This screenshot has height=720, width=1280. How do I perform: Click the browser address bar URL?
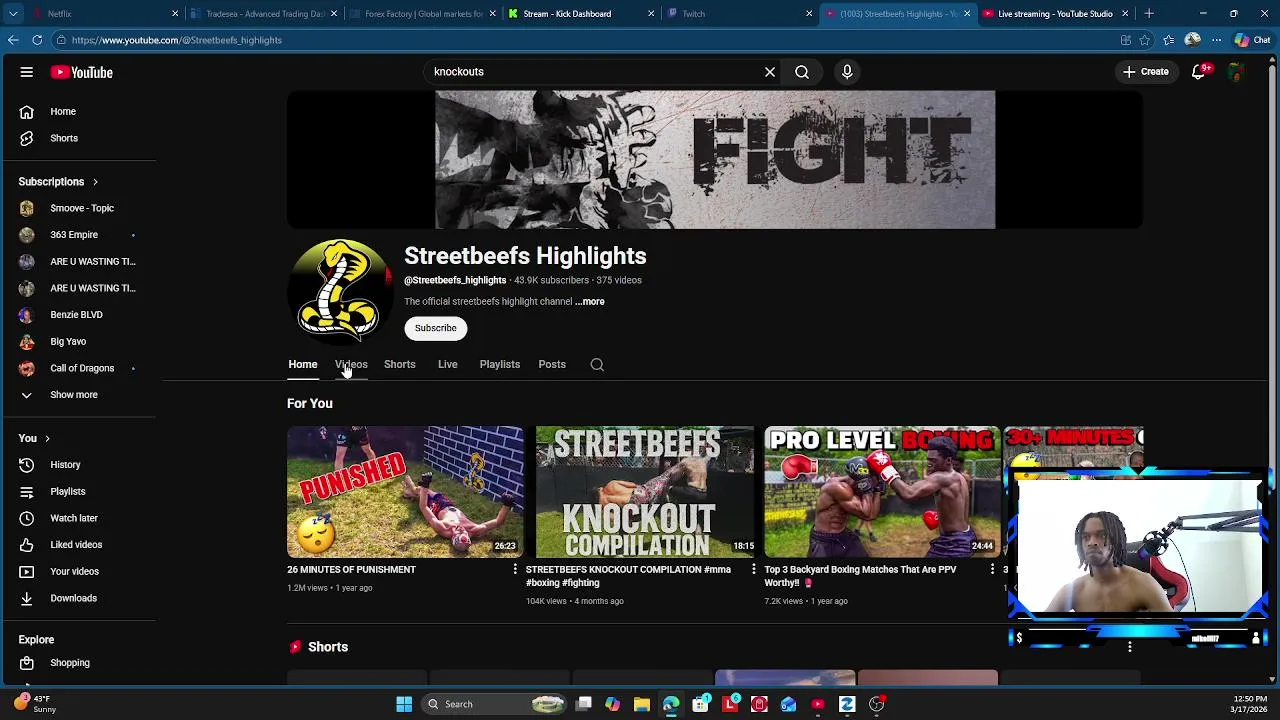pos(177,40)
